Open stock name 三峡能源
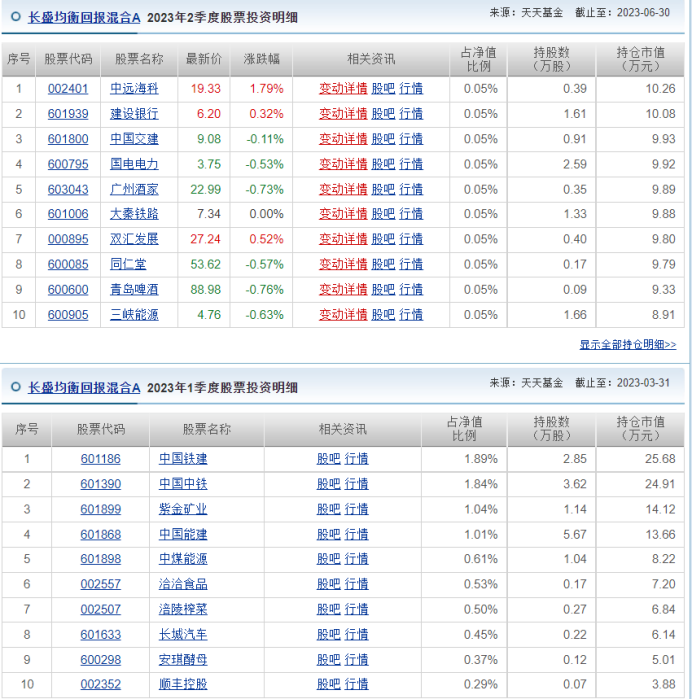The width and height of the screenshot is (692, 700). tap(134, 315)
